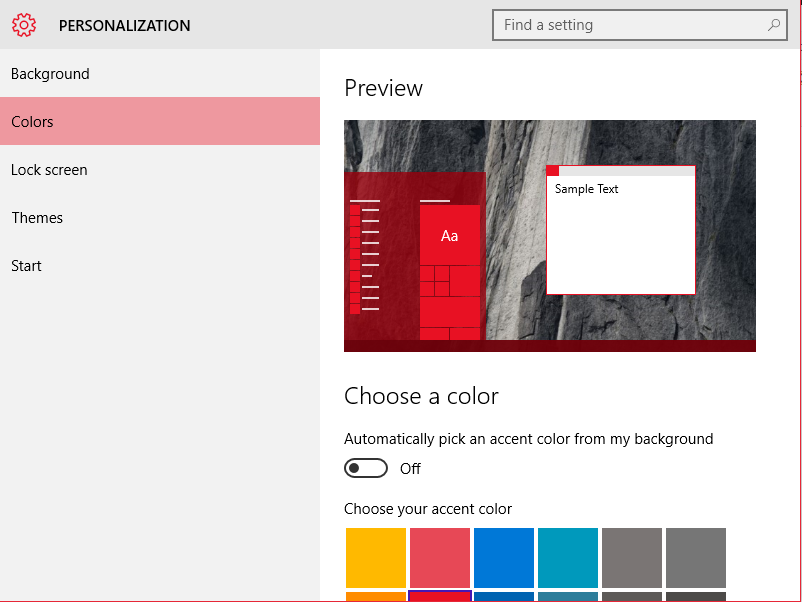Click the dark red taskbar in preview
The image size is (802, 602).
coord(550,346)
